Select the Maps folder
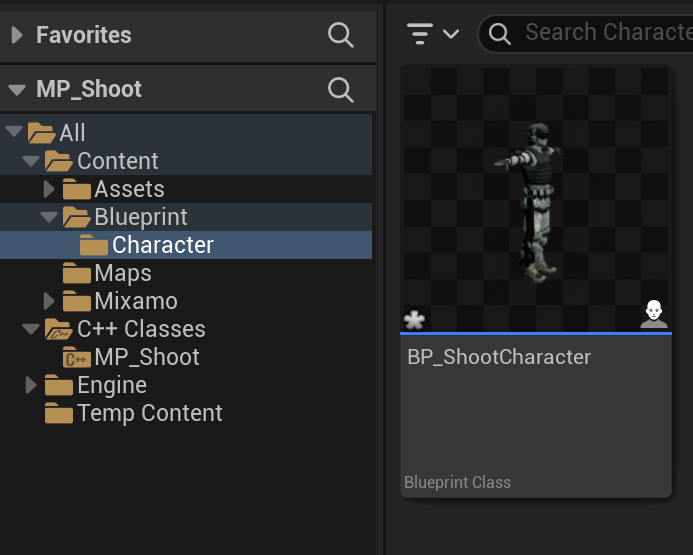The image size is (693, 555). click(122, 273)
